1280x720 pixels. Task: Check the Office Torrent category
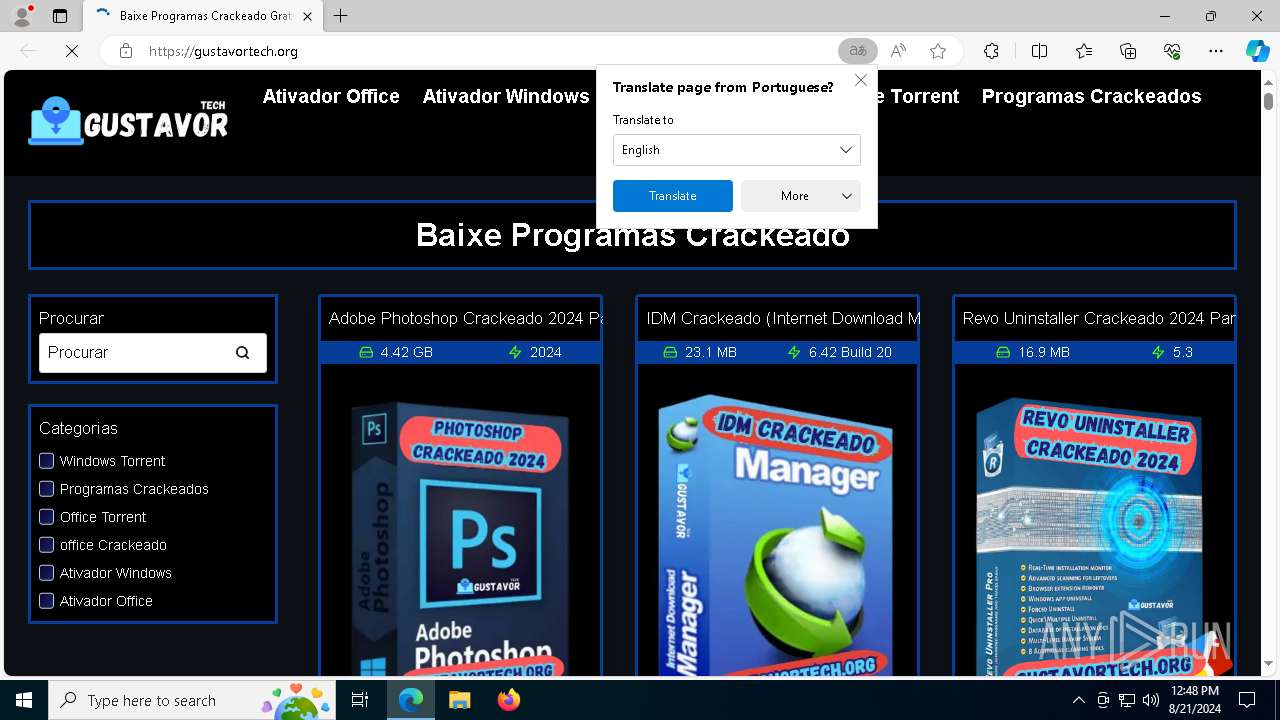46,516
